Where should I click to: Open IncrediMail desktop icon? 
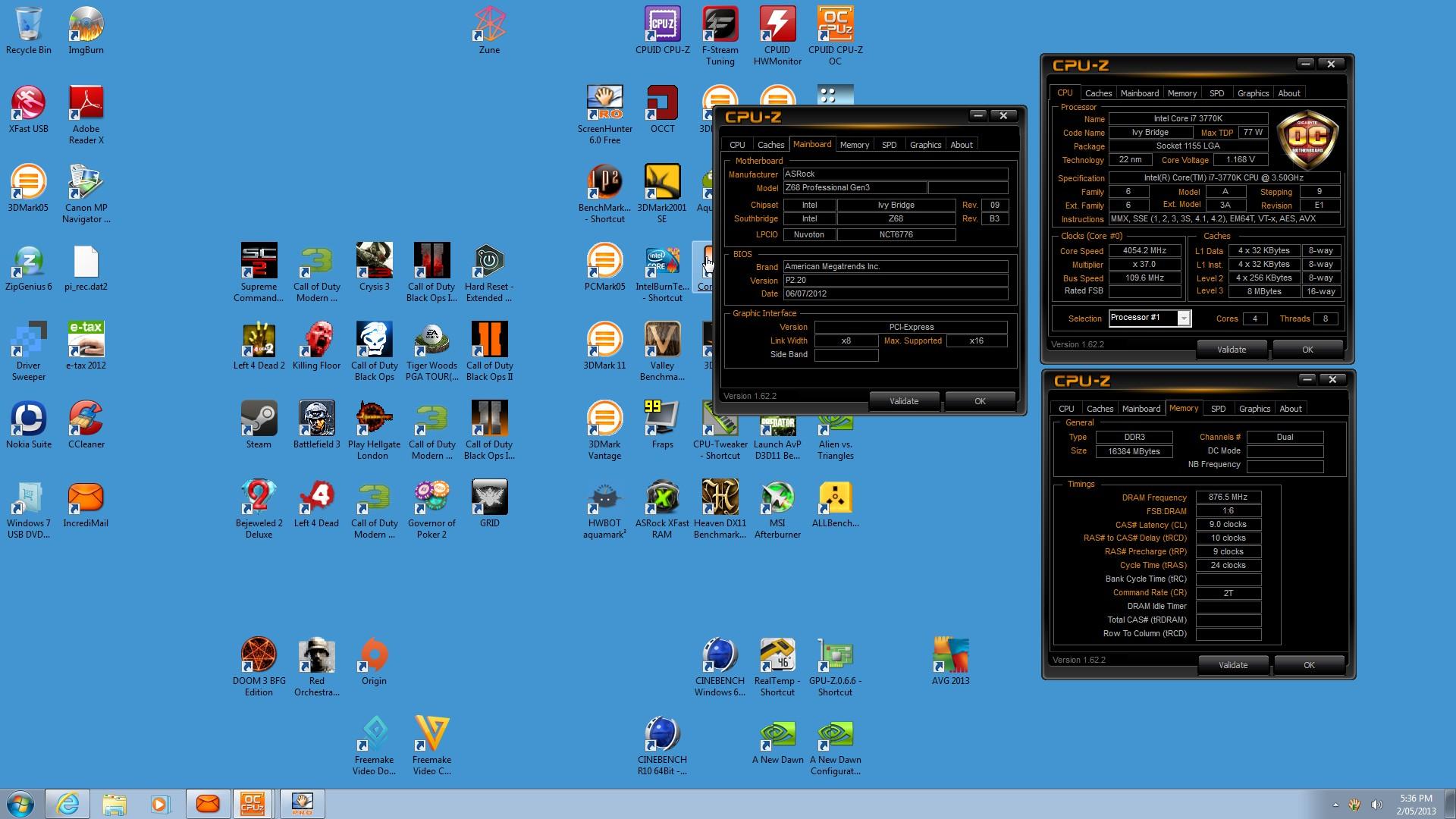[86, 504]
